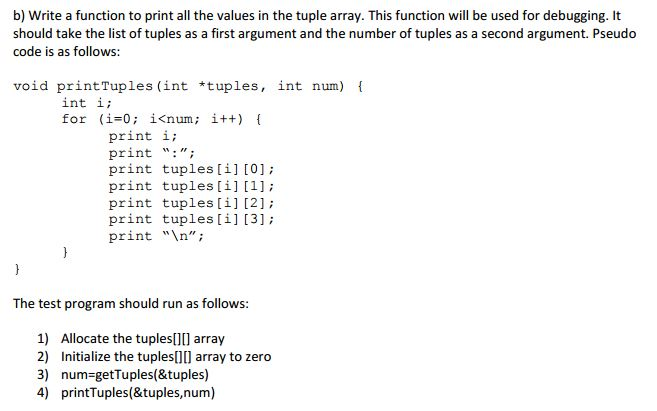The width and height of the screenshot is (657, 411).
Task: Click the 'int i;' declaration line
Action: (87, 103)
